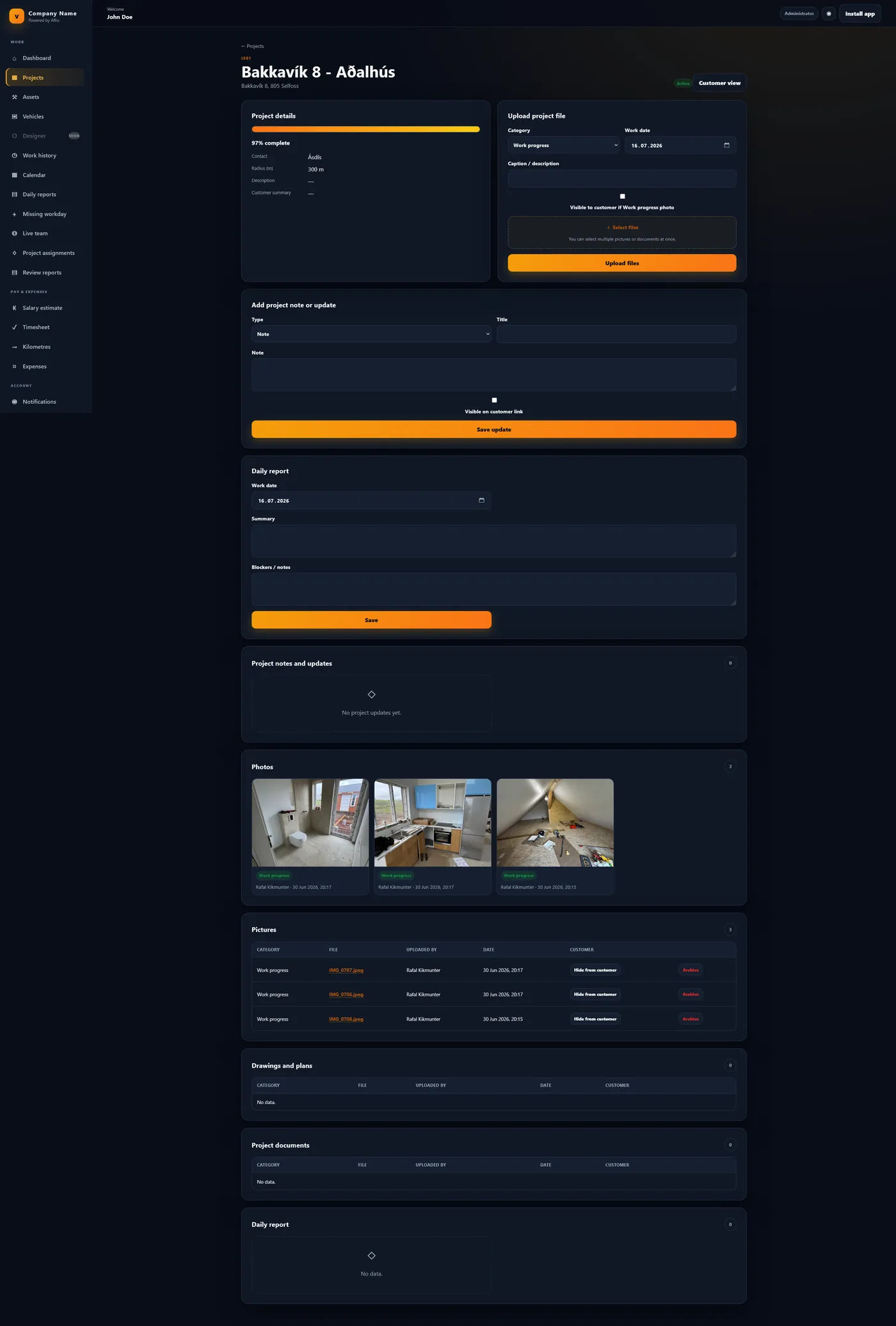Tick the Visible on customer link checkbox

point(494,400)
